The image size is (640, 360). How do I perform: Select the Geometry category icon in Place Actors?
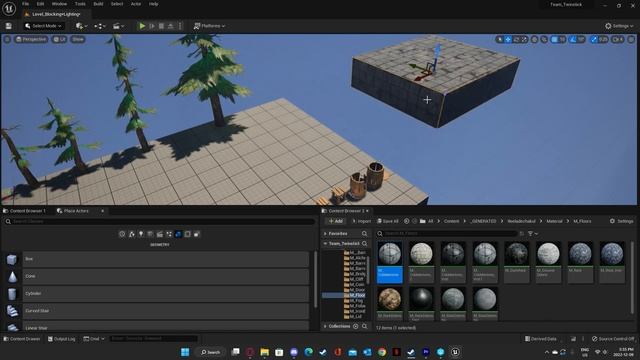[x=178, y=234]
